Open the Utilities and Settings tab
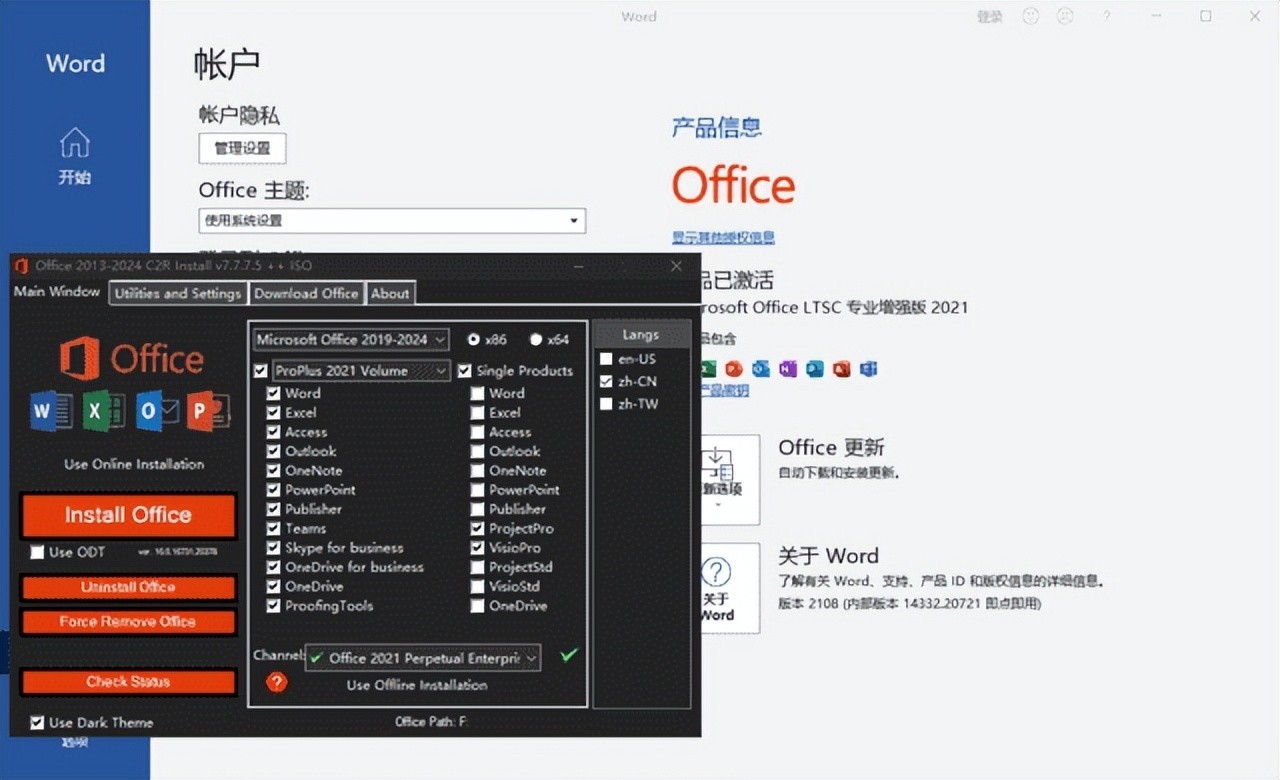 (x=177, y=293)
